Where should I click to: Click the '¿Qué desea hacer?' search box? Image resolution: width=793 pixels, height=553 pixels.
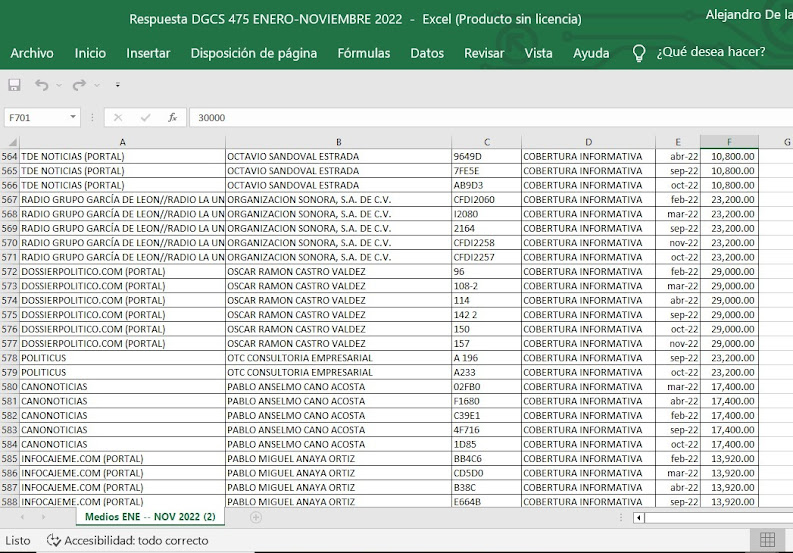click(711, 52)
